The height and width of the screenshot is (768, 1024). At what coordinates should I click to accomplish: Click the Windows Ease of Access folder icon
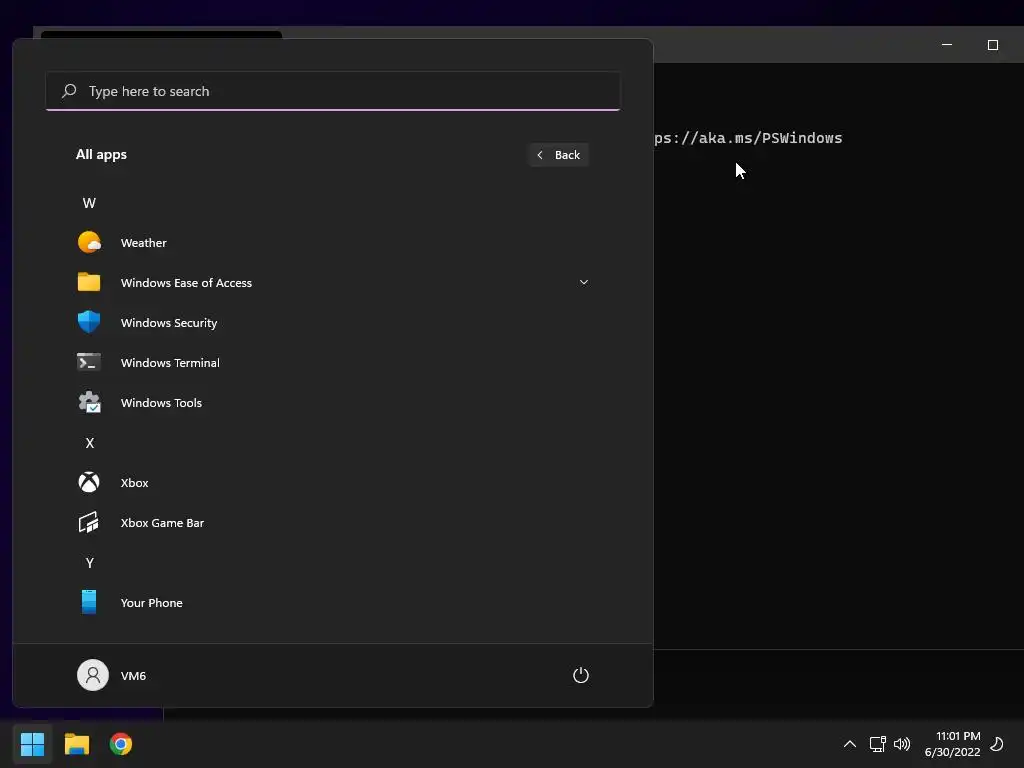89,282
